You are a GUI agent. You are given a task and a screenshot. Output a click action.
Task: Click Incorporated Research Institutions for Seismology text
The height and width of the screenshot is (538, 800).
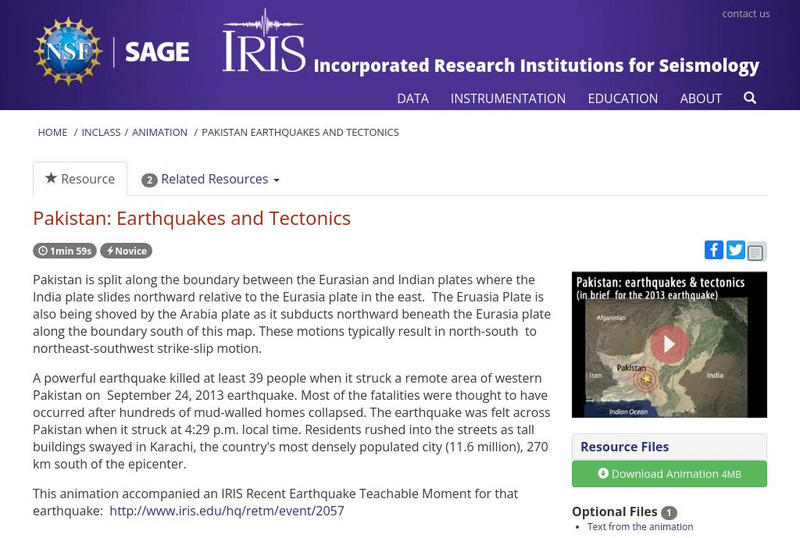click(x=536, y=66)
